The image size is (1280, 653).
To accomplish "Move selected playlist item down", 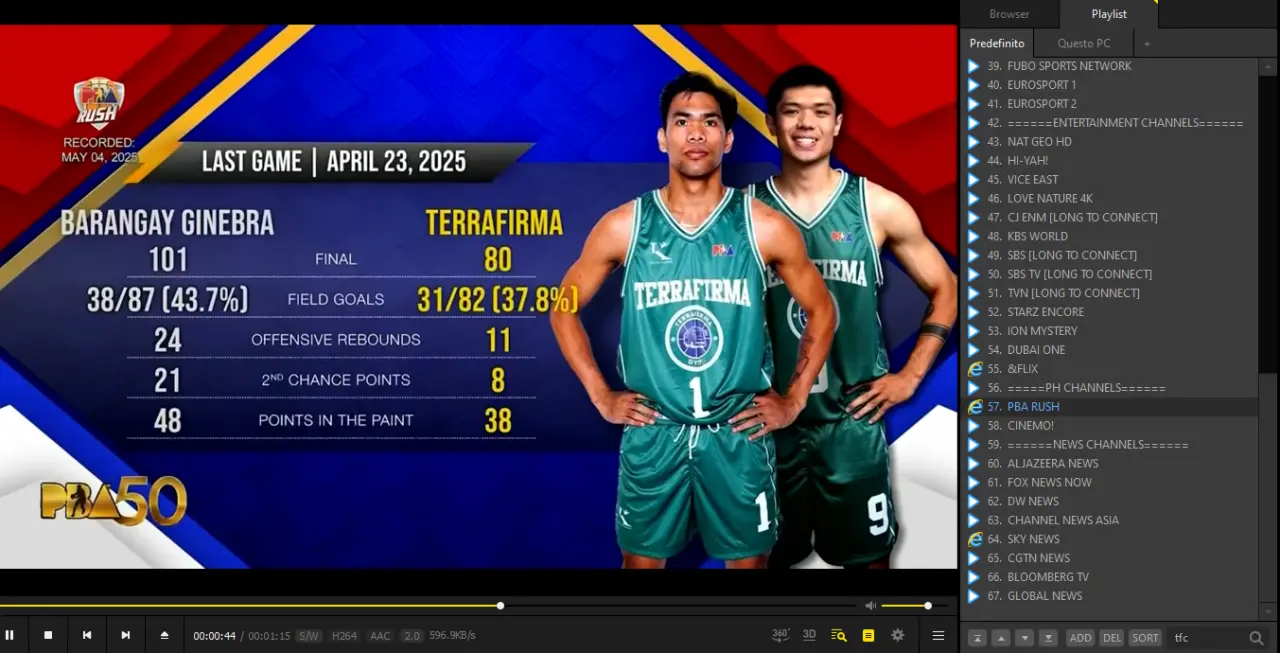I will pyautogui.click(x=1025, y=637).
